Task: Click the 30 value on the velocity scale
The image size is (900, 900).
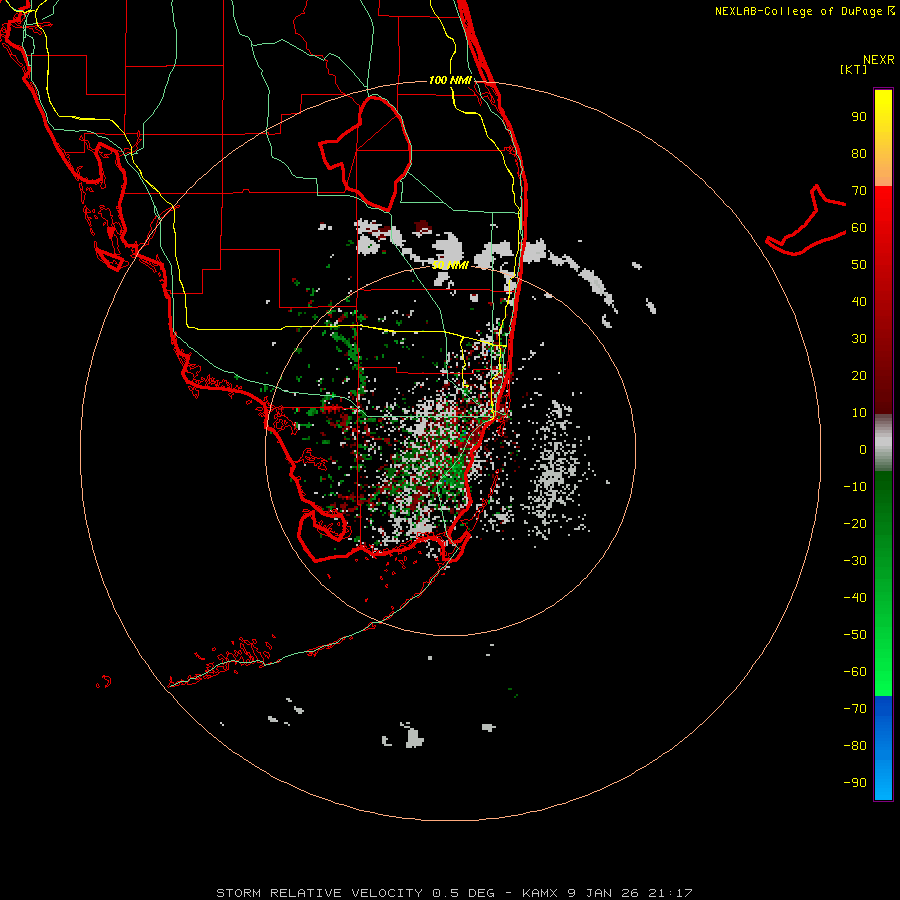Action: point(859,339)
